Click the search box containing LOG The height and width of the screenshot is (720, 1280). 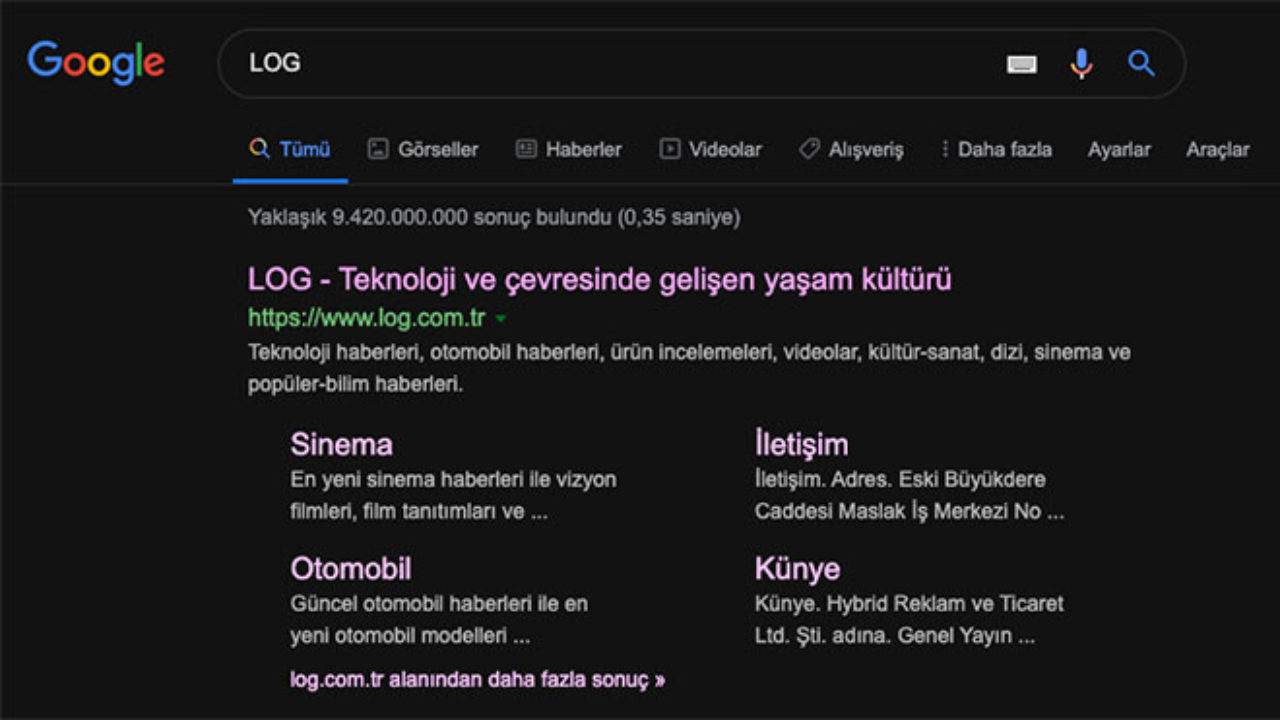701,63
